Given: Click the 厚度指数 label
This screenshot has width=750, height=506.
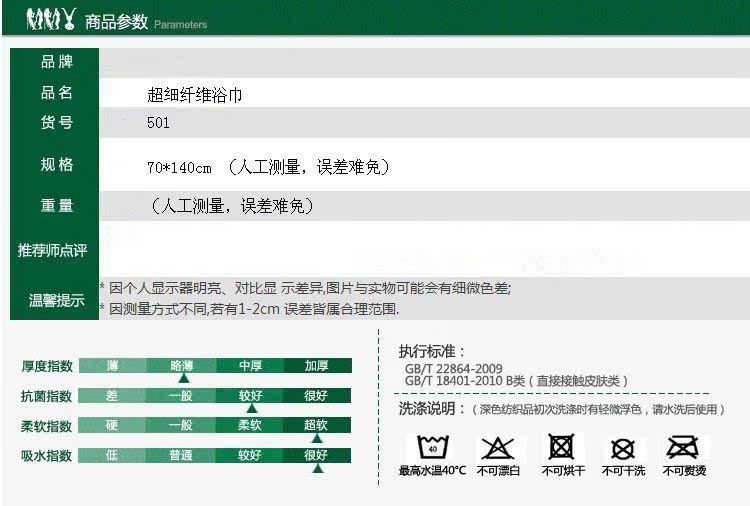Looking at the screenshot, I should (46, 366).
